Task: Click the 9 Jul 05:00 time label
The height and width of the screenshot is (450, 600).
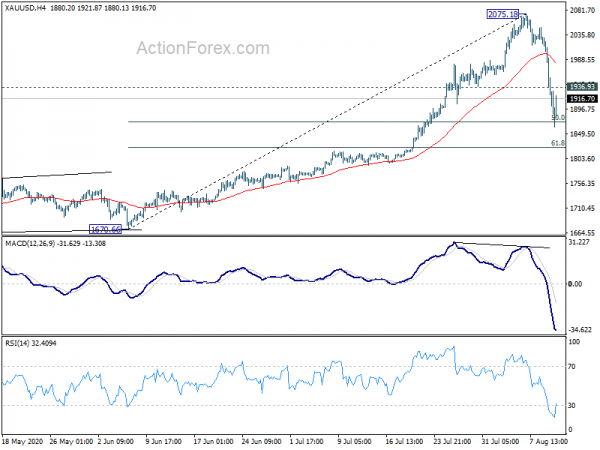Action: pos(356,441)
